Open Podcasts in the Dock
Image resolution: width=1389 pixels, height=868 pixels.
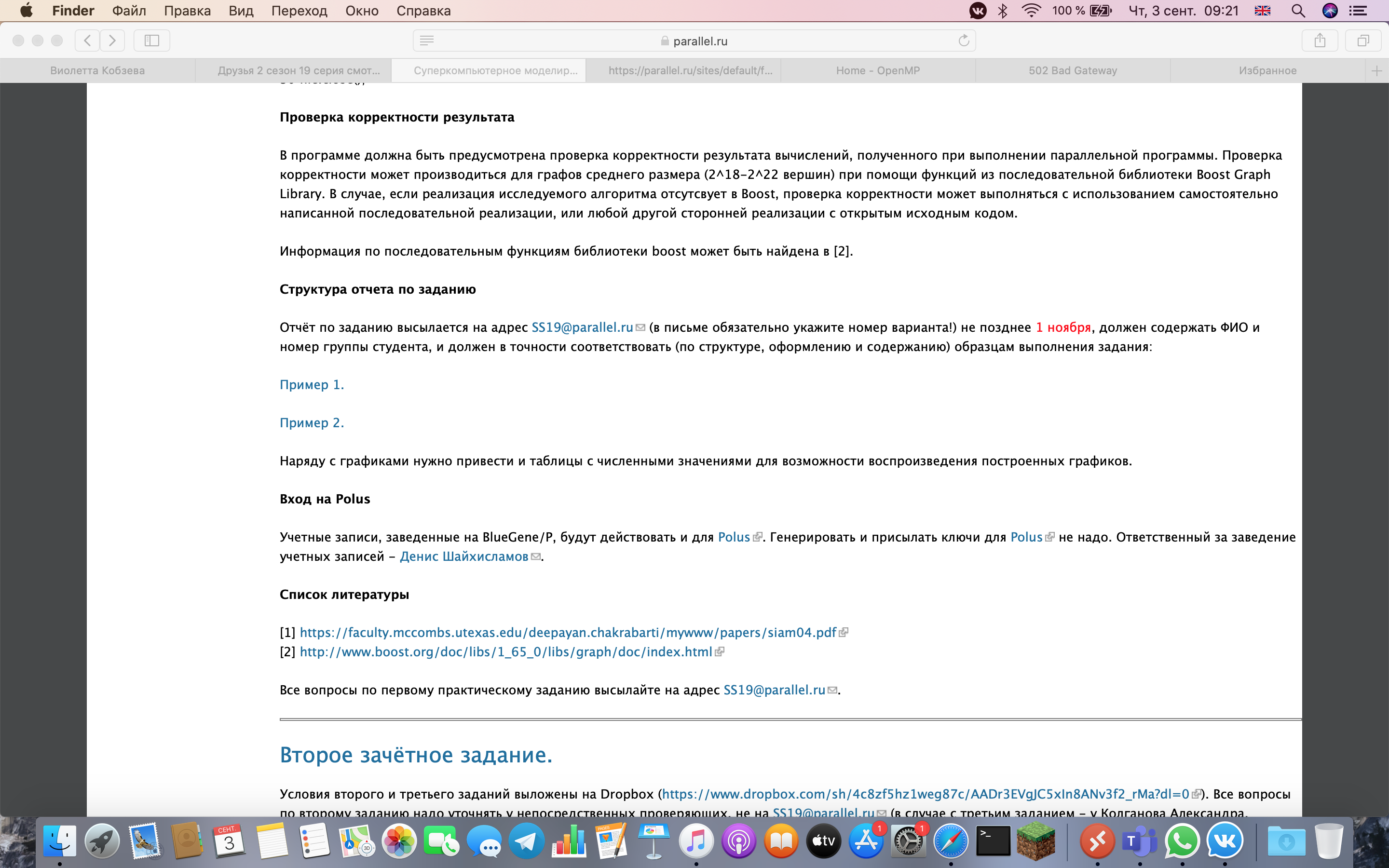pyautogui.click(x=739, y=841)
